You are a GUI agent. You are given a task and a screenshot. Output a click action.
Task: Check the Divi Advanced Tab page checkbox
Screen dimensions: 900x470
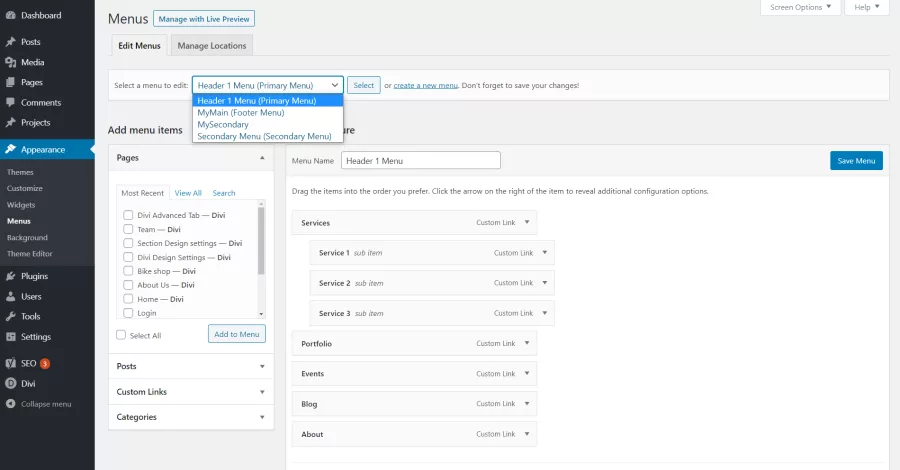coord(128,215)
